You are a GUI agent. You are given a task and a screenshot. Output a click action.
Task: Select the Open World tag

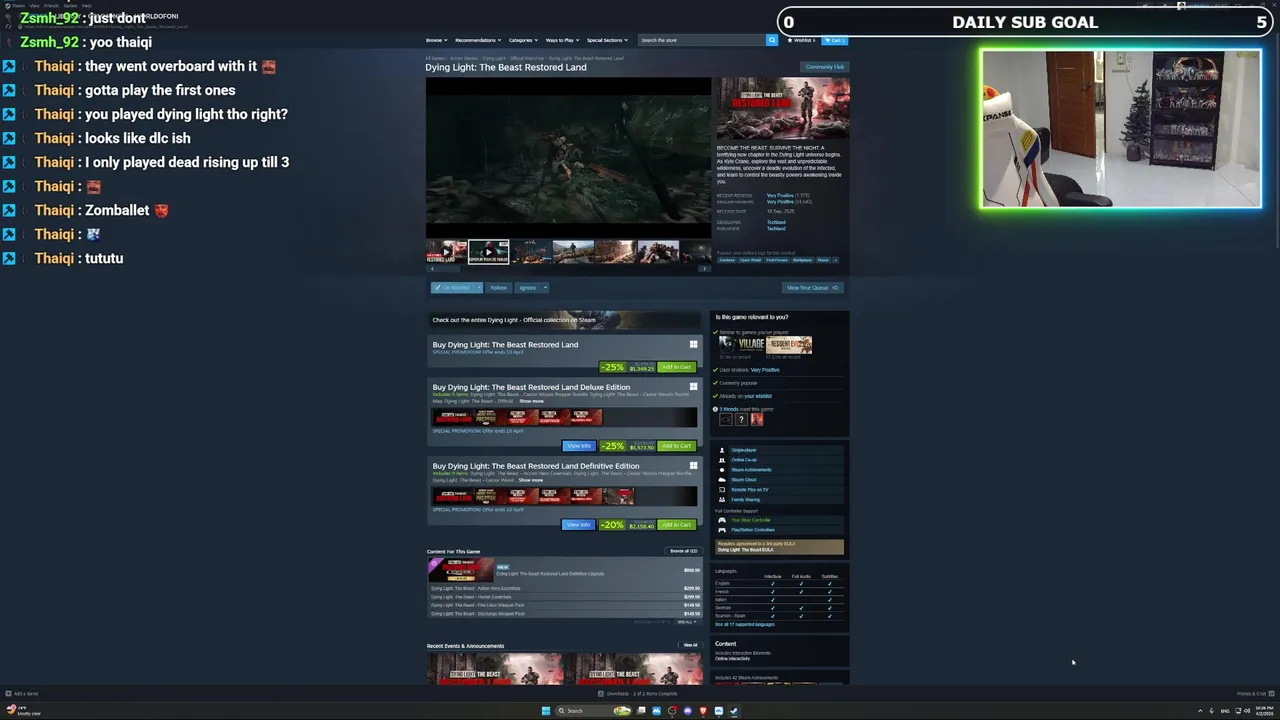click(x=750, y=260)
